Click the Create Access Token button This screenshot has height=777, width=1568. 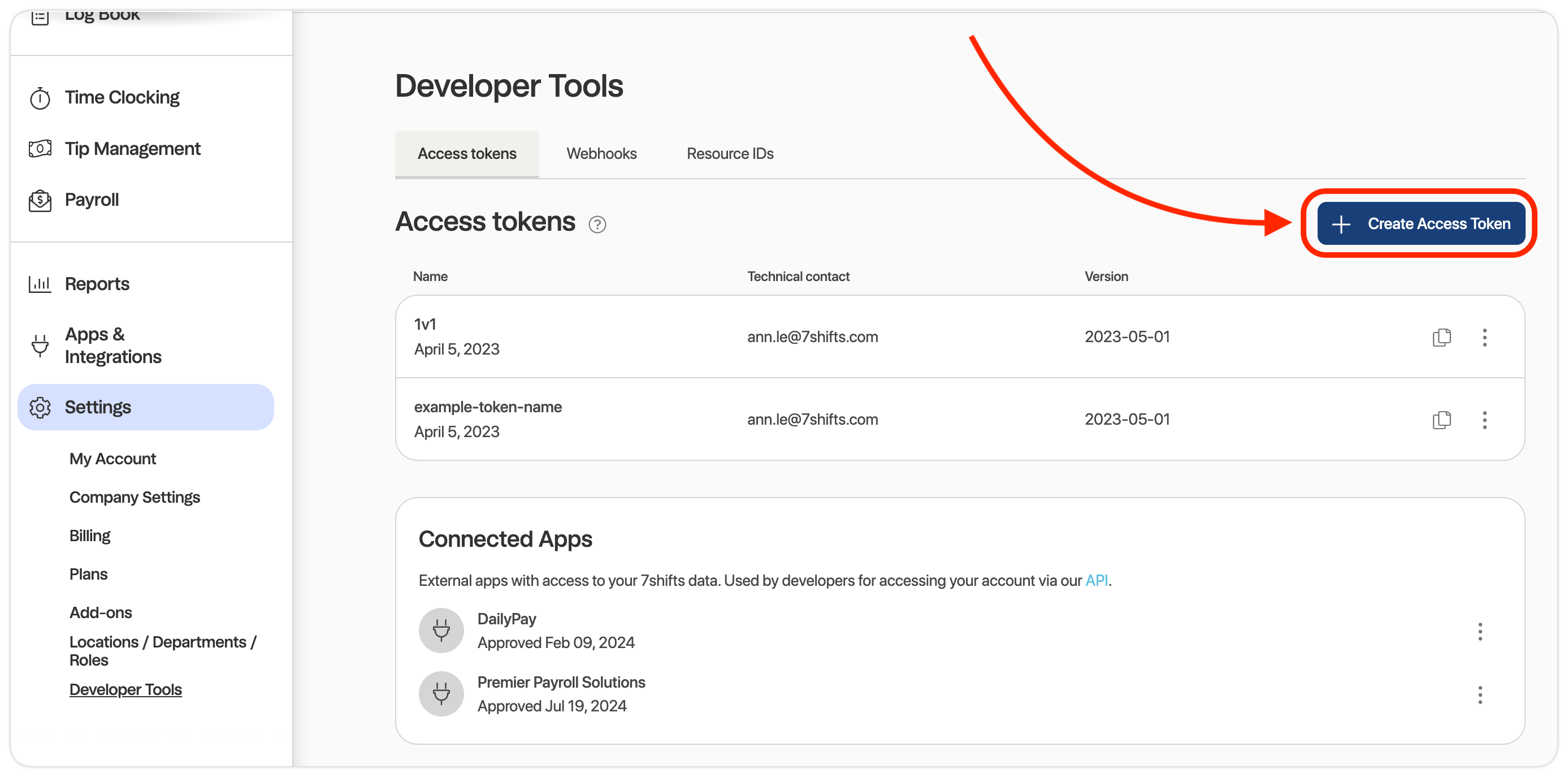[1420, 223]
